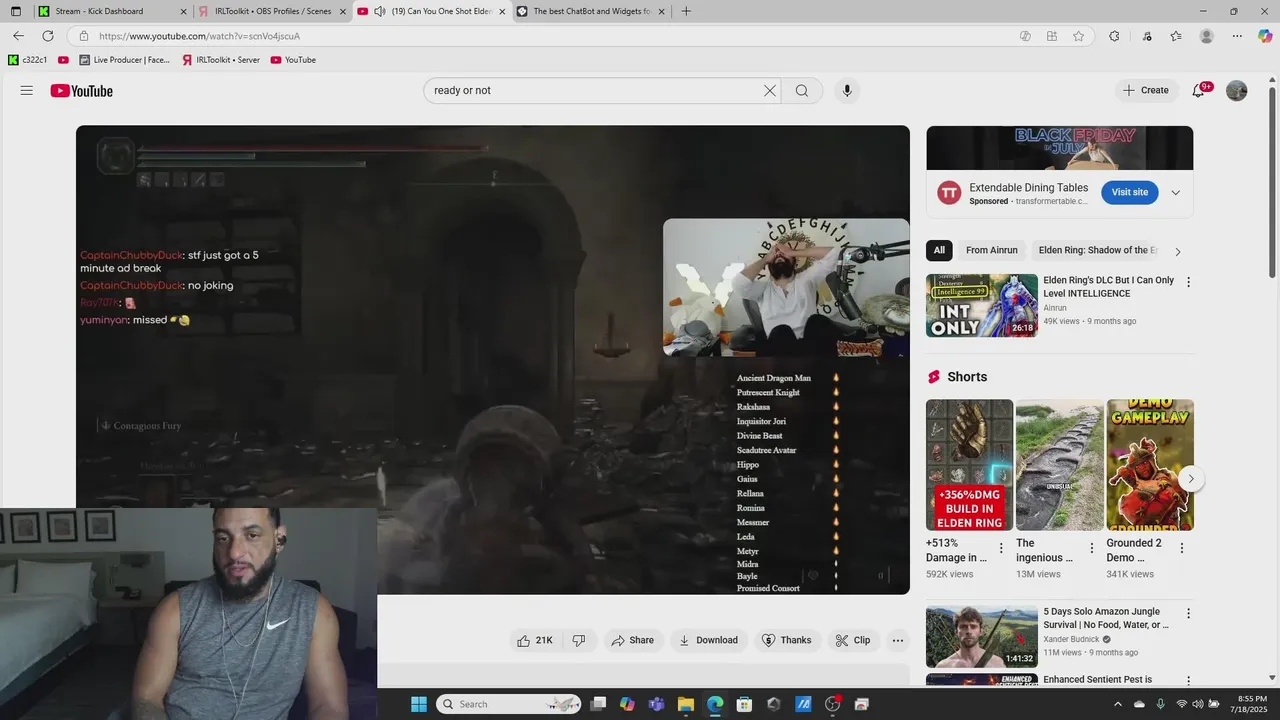This screenshot has width=1280, height=720.
Task: Open Grounded Demo Gameplay short thumbnail
Action: 1150,465
